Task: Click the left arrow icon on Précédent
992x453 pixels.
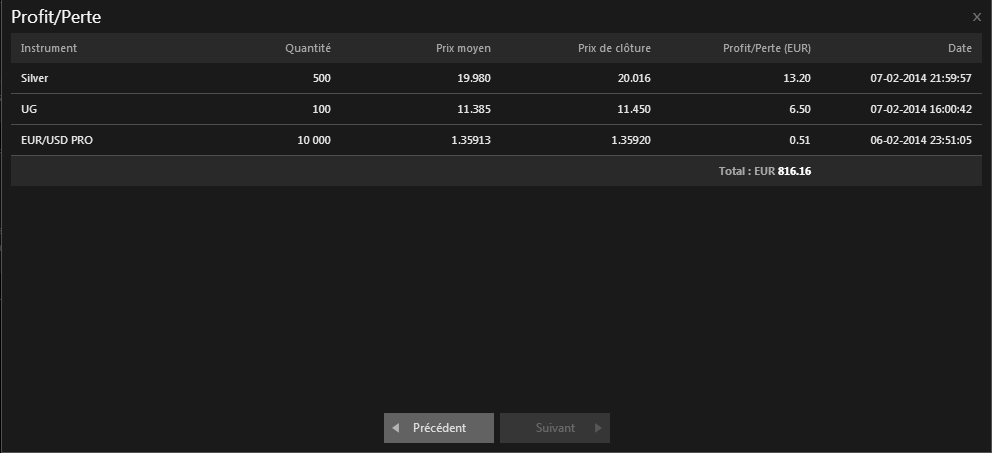Action: 396,428
